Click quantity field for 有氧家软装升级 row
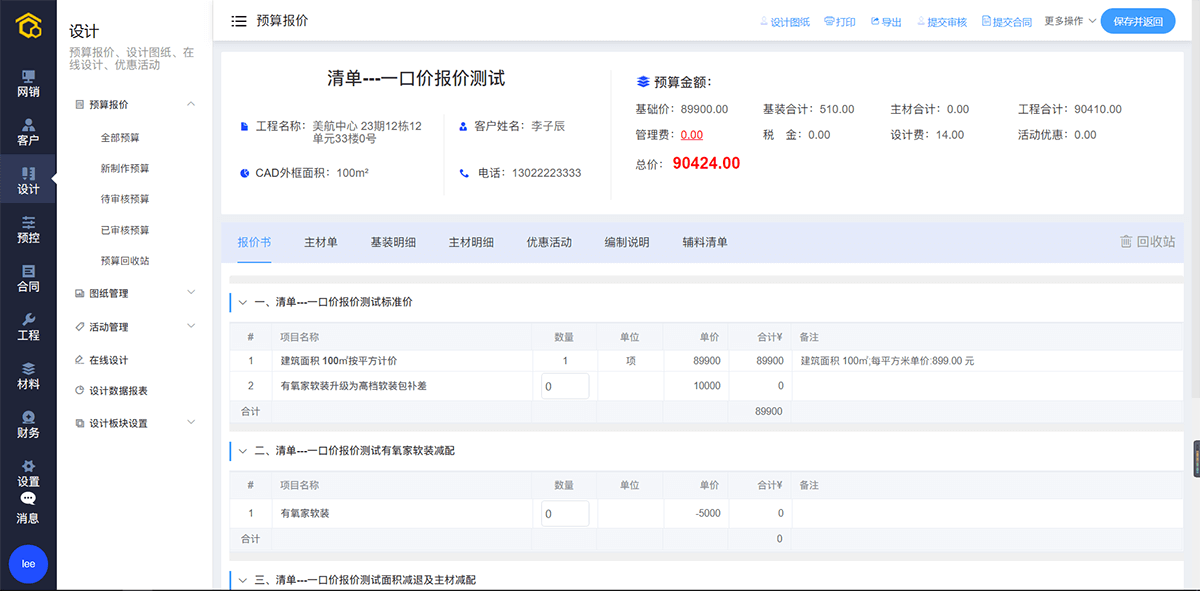Viewport: 1200px width, 591px height. 565,386
